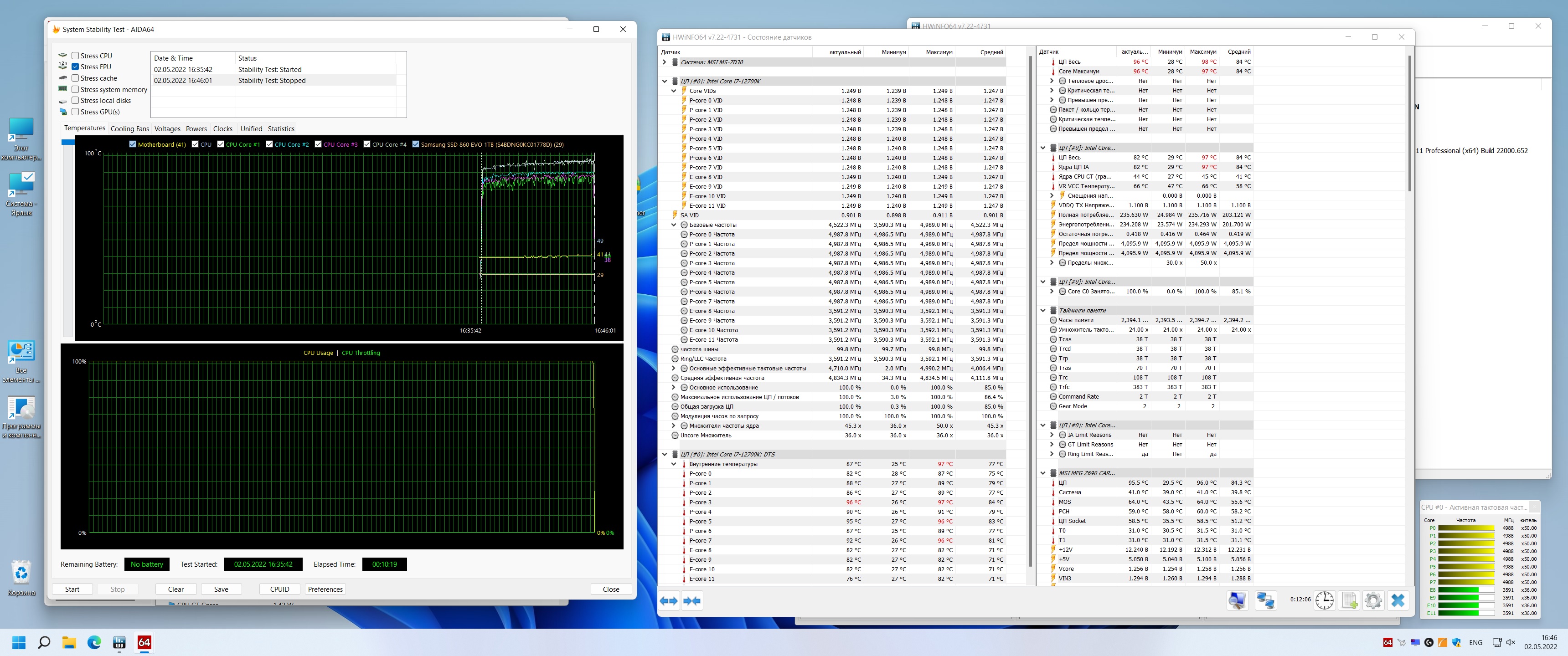This screenshot has height=656, width=1568.
Task: Click the HWiNFO reset clock icon
Action: click(x=1325, y=600)
